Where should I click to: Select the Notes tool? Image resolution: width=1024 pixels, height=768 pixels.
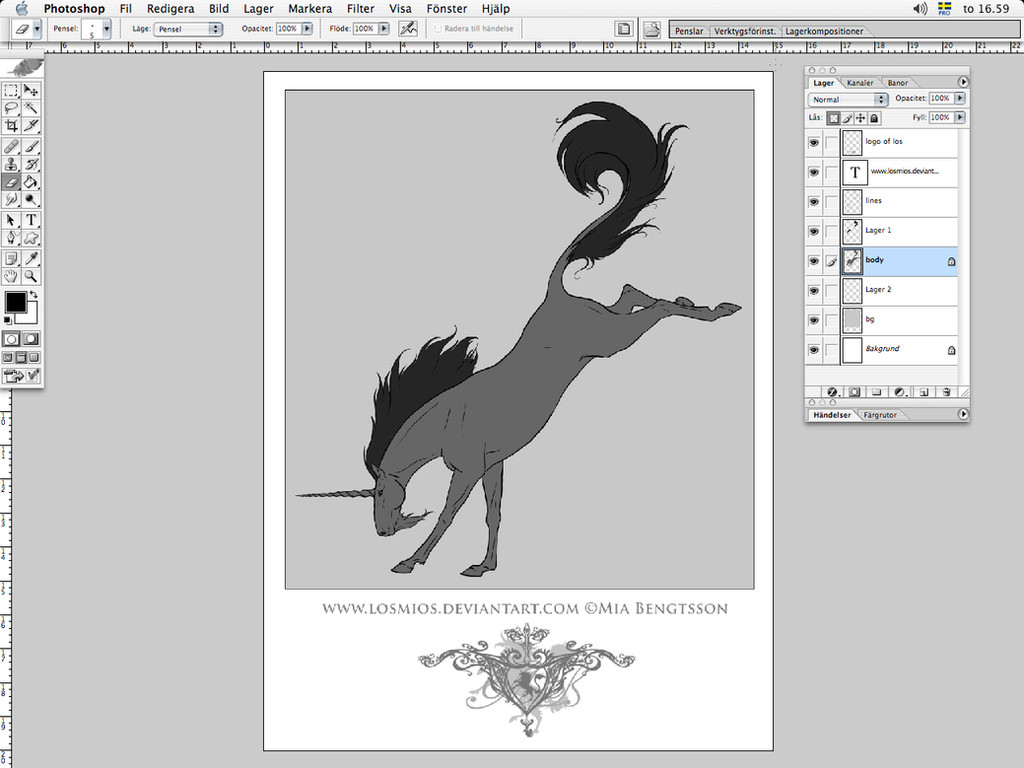click(x=11, y=259)
